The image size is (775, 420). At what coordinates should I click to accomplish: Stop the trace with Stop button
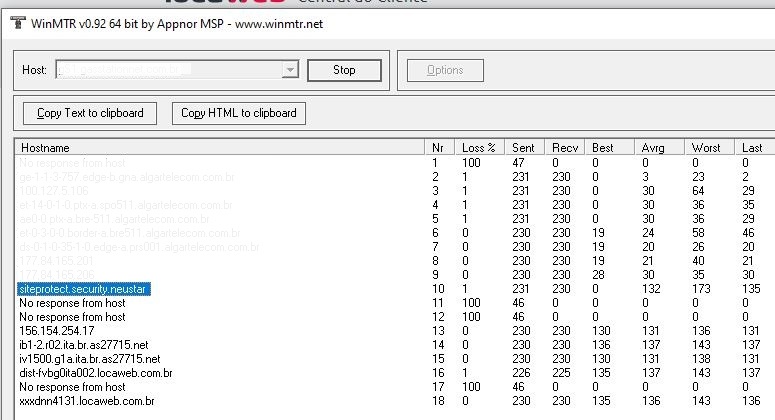(344, 70)
